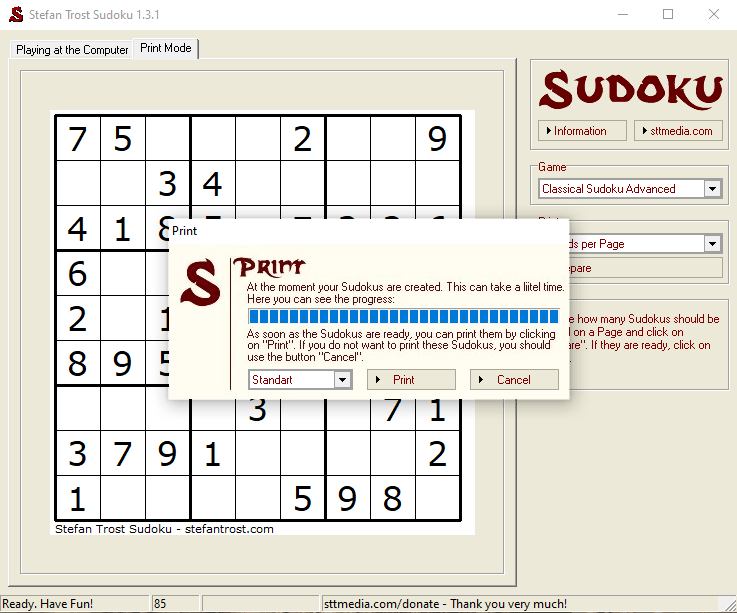
Task: Maximize the Sudoku window
Action: pyautogui.click(x=668, y=15)
